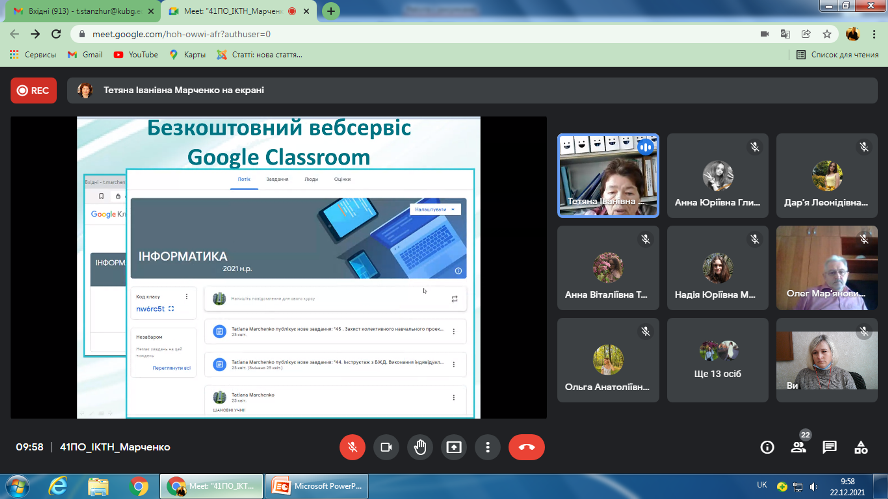The width and height of the screenshot is (888, 499).
Task: Toggle the camera in the call controls
Action: (386, 447)
